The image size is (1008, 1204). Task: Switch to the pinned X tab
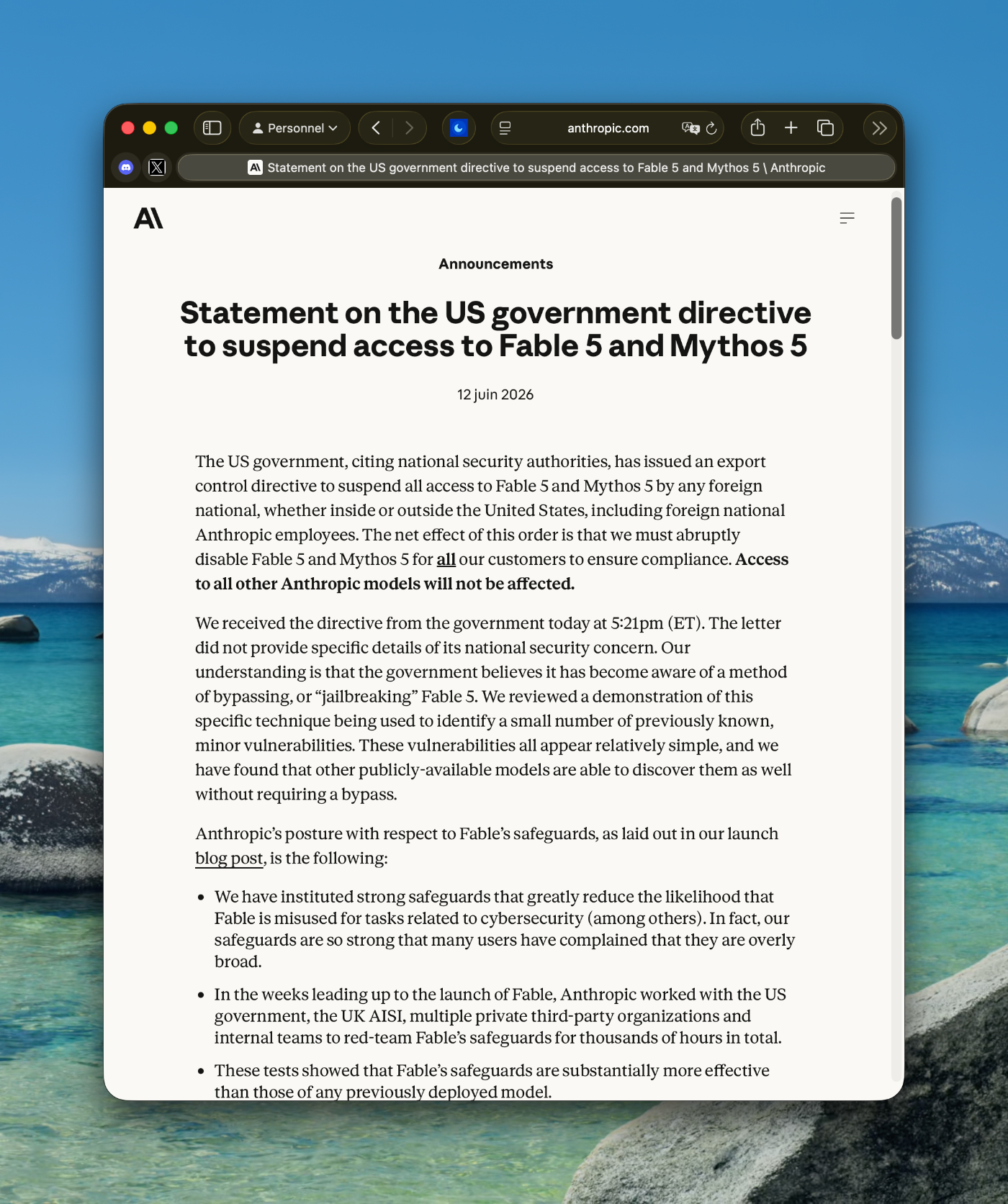pyautogui.click(x=157, y=168)
